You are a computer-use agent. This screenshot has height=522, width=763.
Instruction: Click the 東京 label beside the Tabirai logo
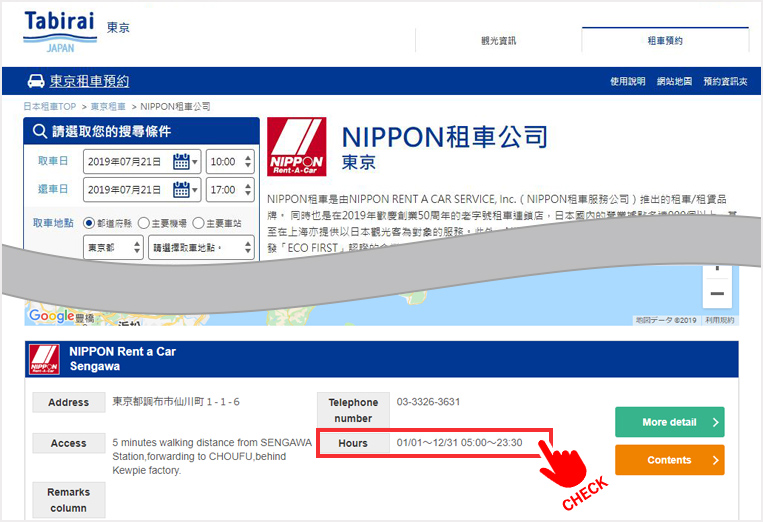tap(118, 27)
